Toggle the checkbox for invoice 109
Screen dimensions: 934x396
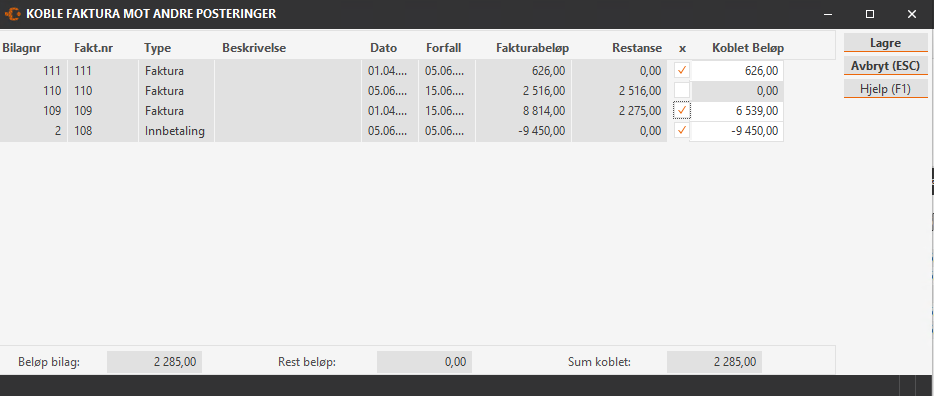tap(682, 111)
